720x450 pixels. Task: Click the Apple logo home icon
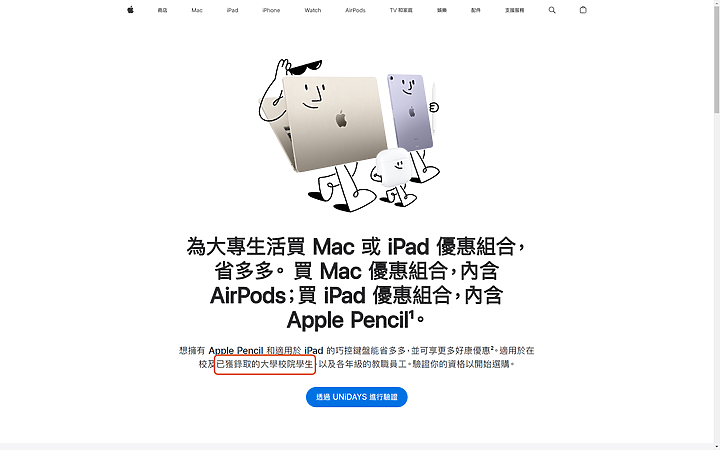(130, 10)
